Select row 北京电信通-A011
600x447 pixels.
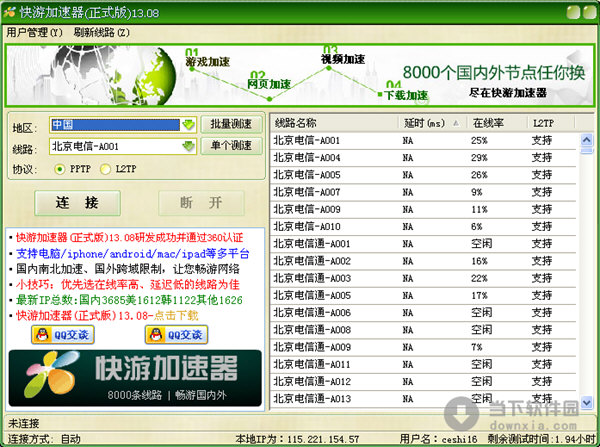tap(423, 364)
